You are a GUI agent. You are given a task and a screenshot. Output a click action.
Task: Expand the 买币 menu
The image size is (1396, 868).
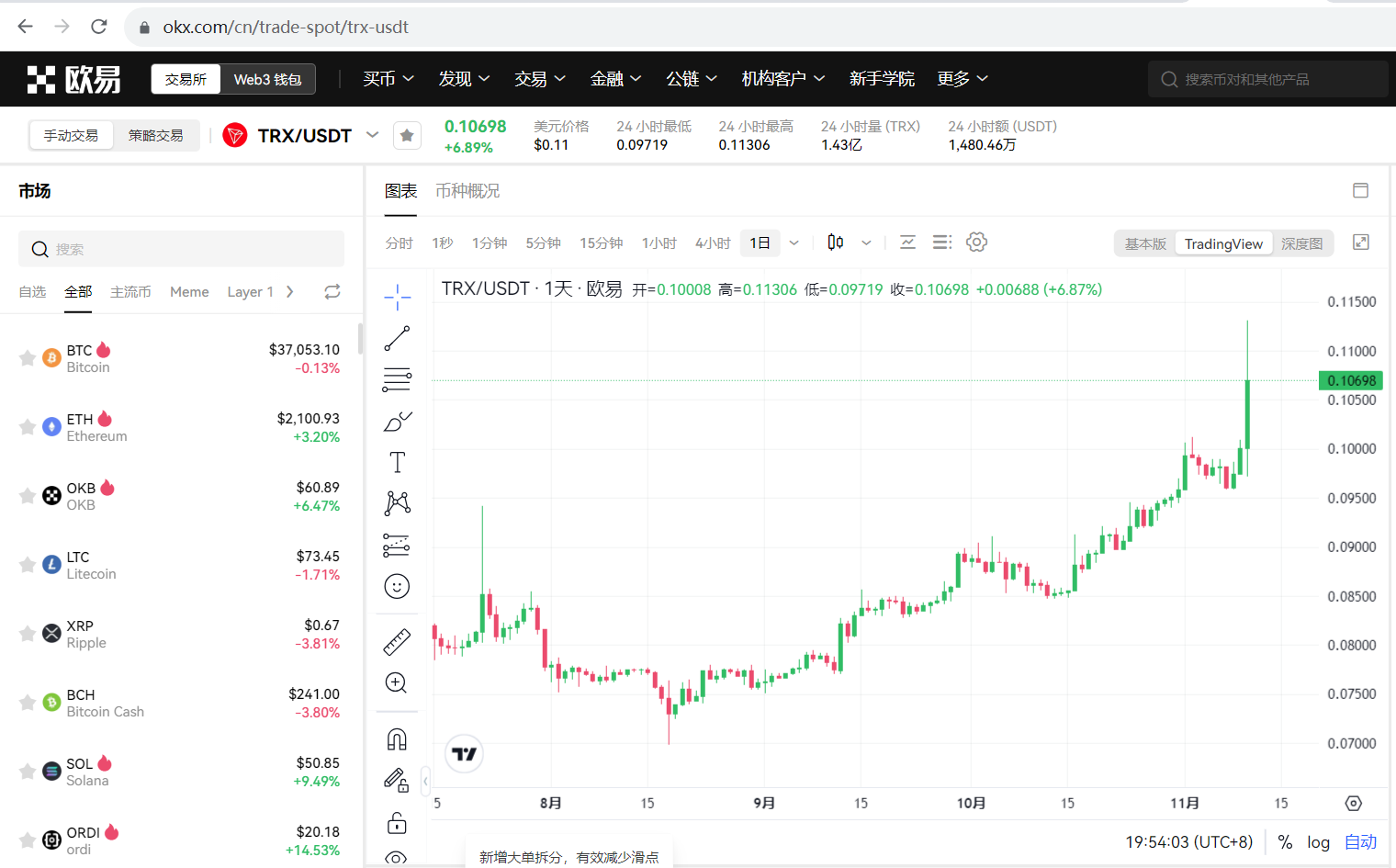(x=388, y=79)
